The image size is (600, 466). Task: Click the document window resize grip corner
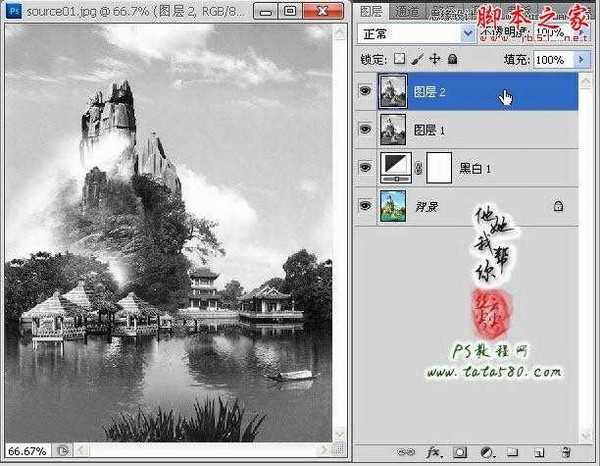click(339, 450)
